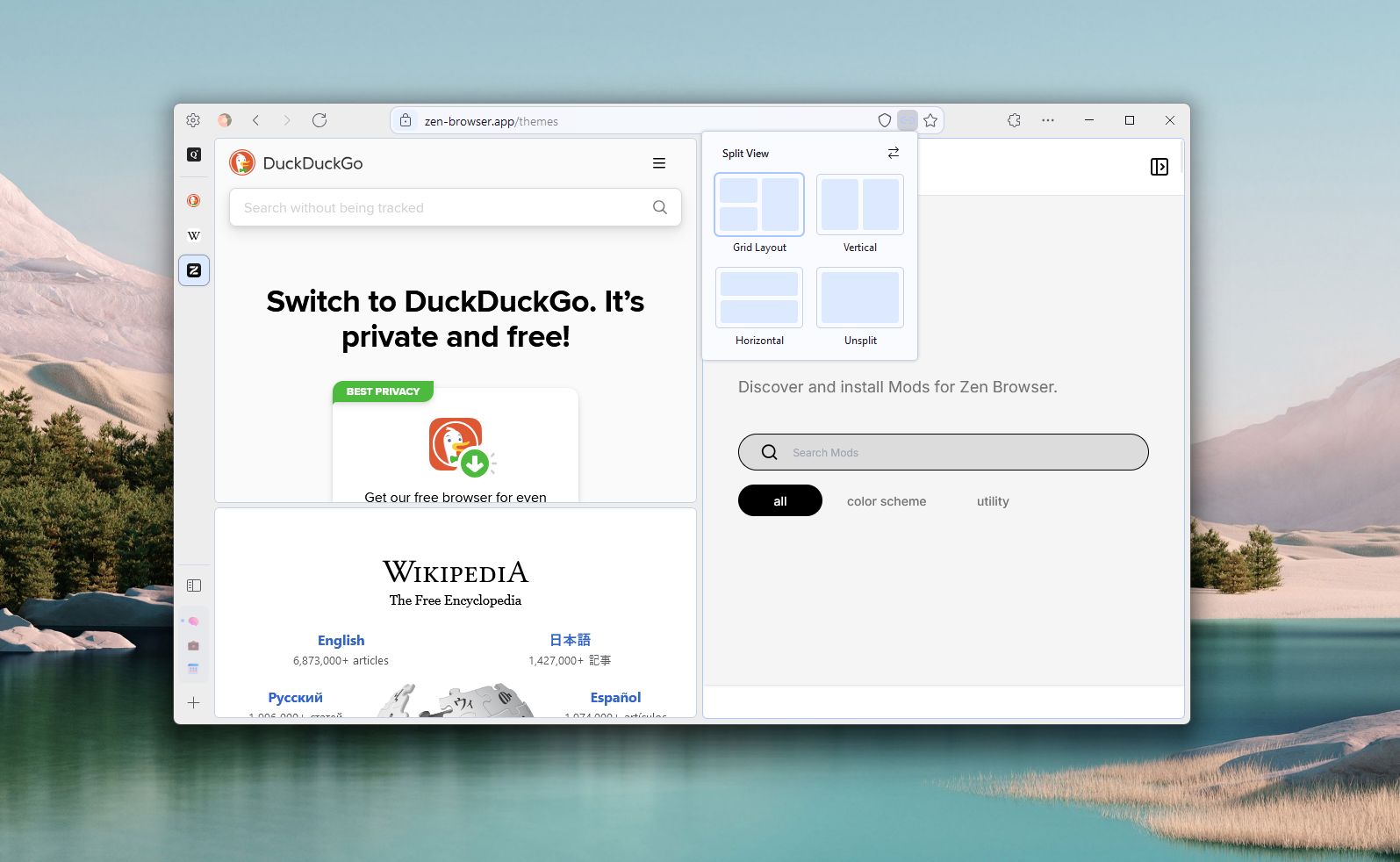Focus the DuckDuckGo search field

(x=456, y=207)
